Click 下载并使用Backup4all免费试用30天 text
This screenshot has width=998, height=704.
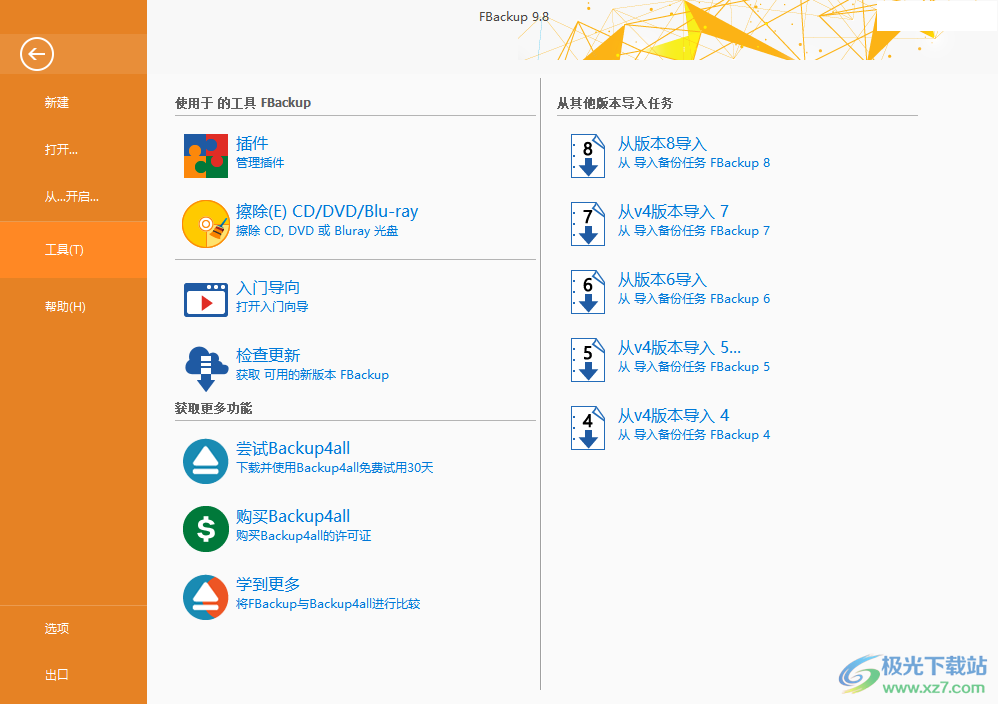tap(335, 468)
